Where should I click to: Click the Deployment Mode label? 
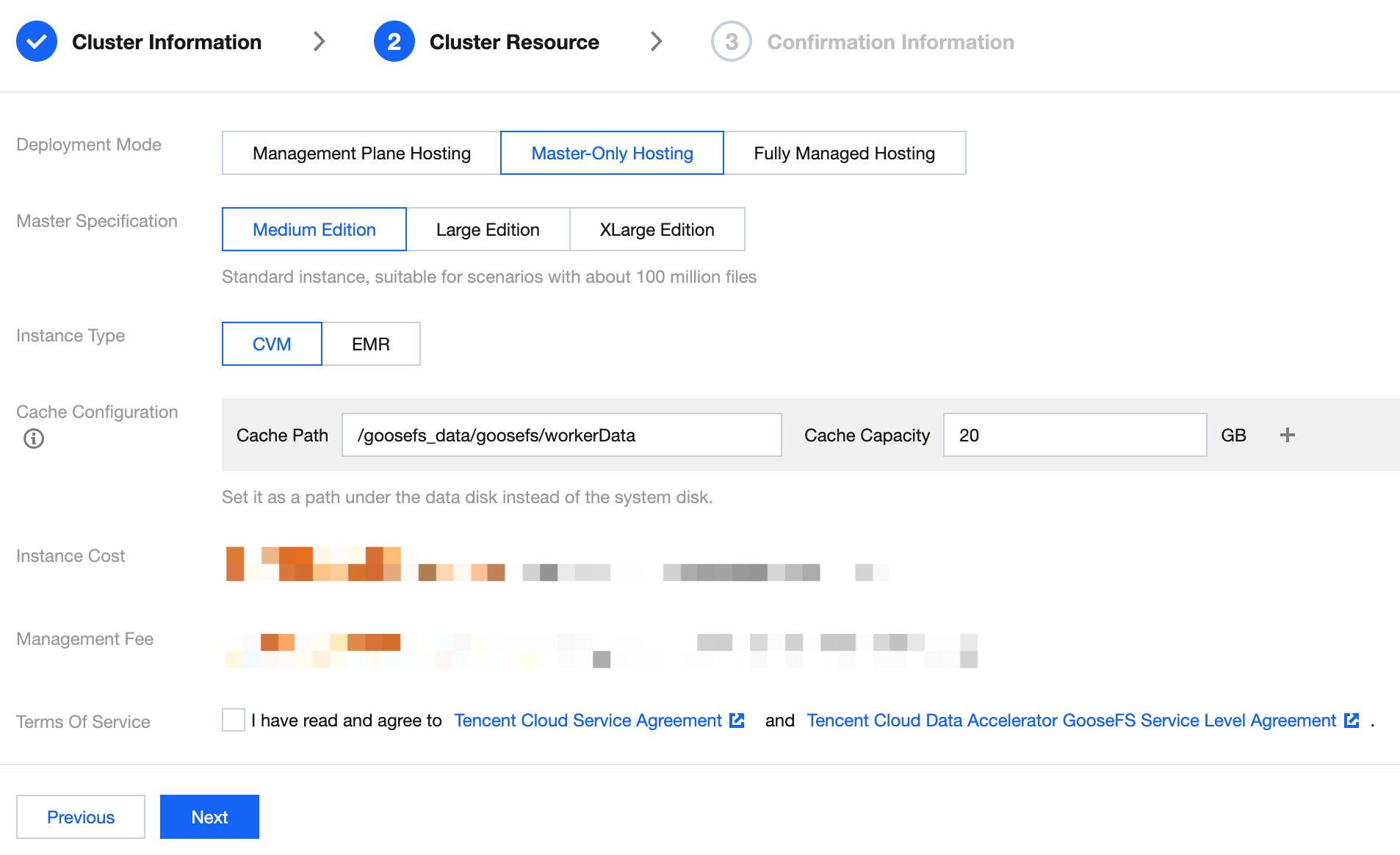click(89, 145)
